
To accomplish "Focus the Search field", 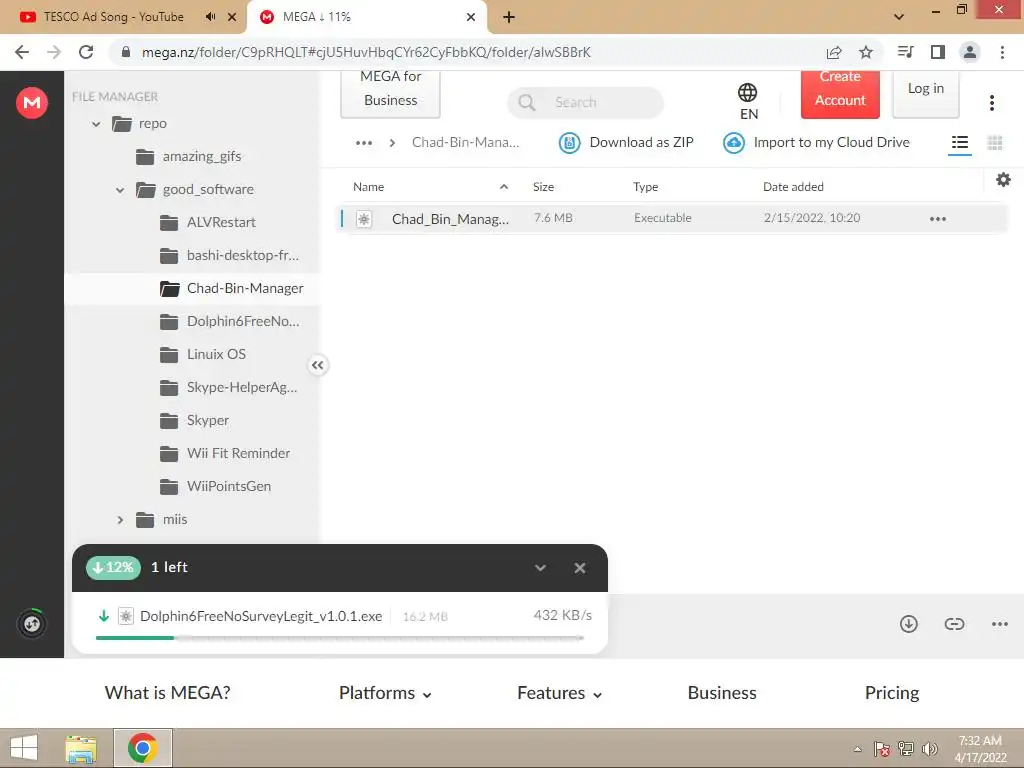I will [x=585, y=103].
